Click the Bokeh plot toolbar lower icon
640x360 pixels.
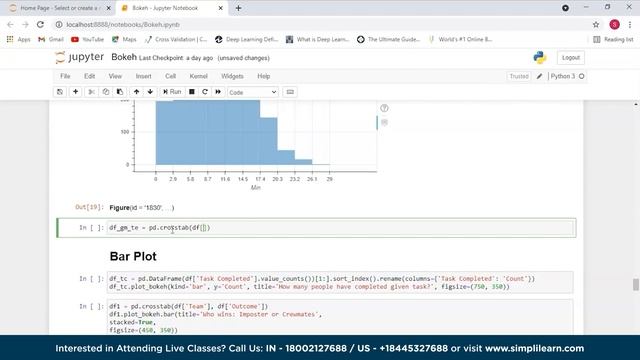384,122
